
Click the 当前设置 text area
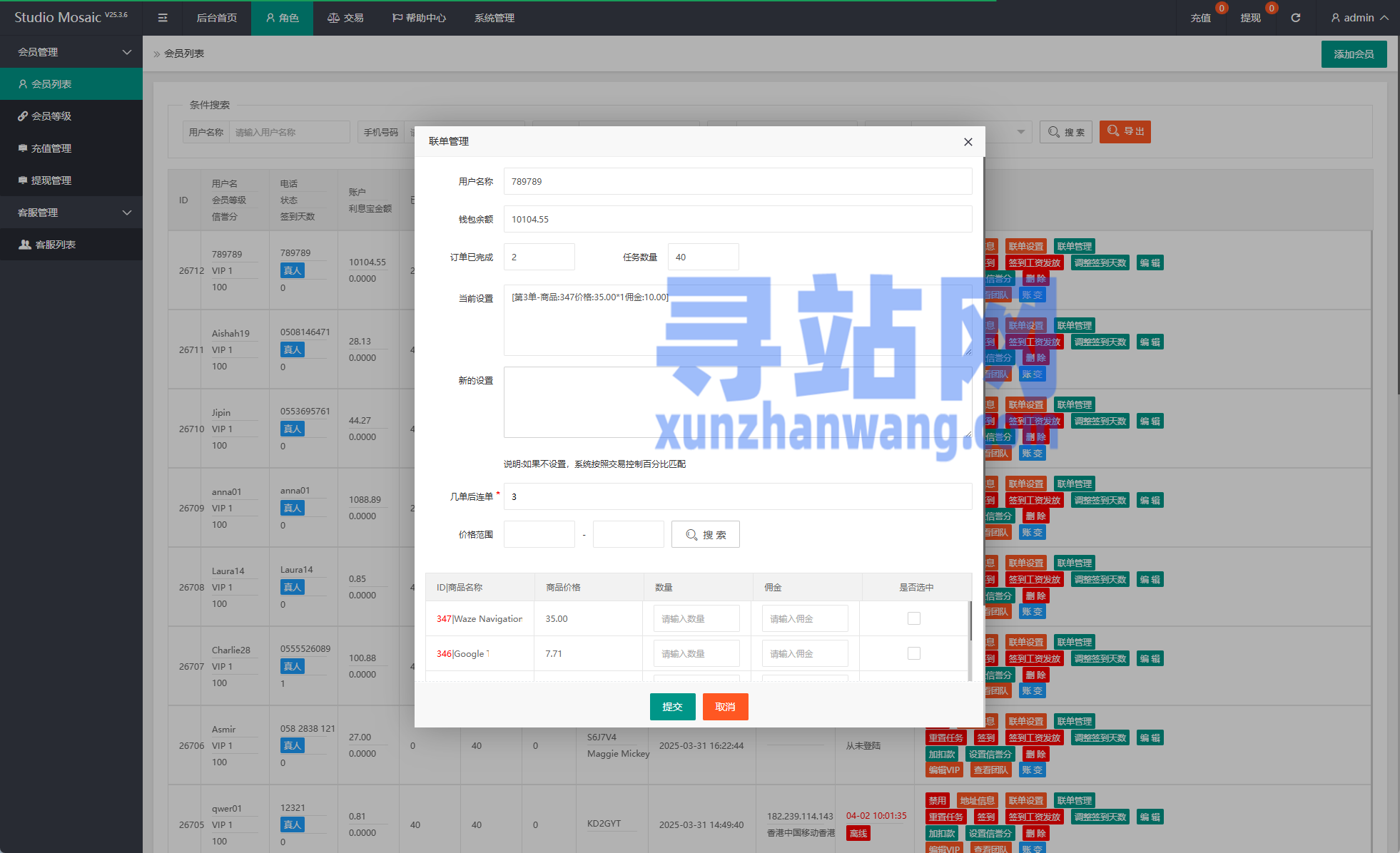[x=738, y=320]
